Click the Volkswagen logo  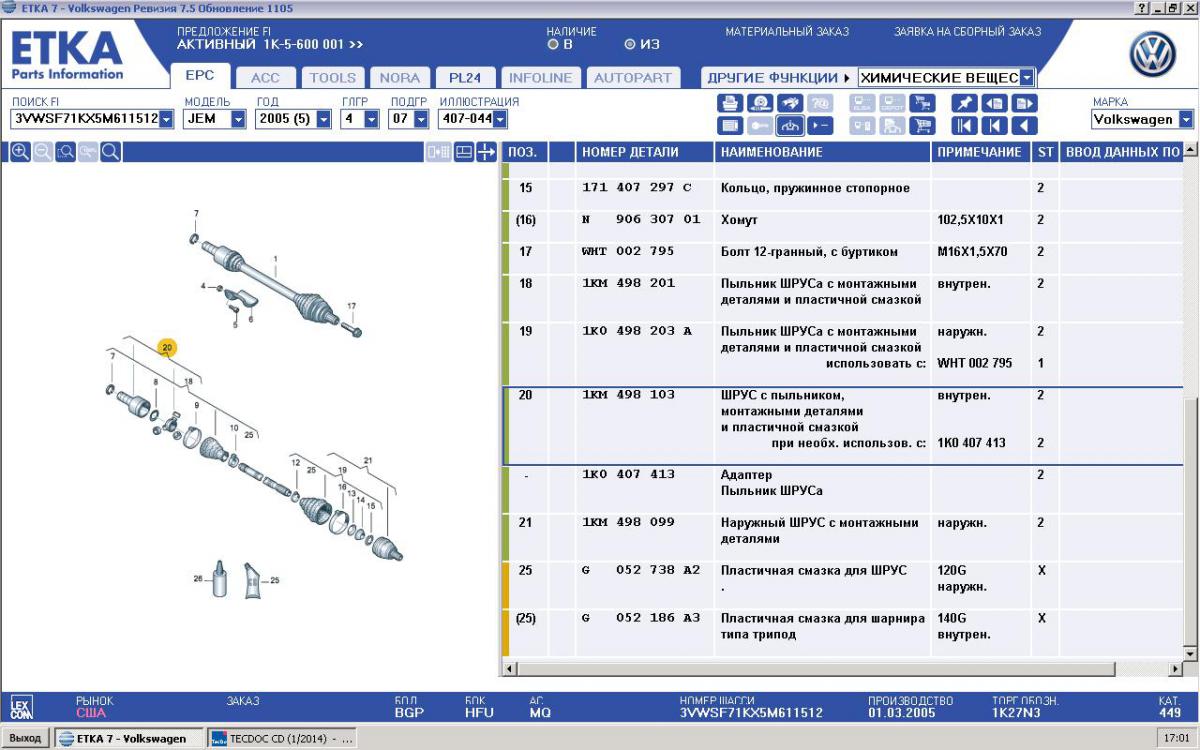click(1153, 55)
